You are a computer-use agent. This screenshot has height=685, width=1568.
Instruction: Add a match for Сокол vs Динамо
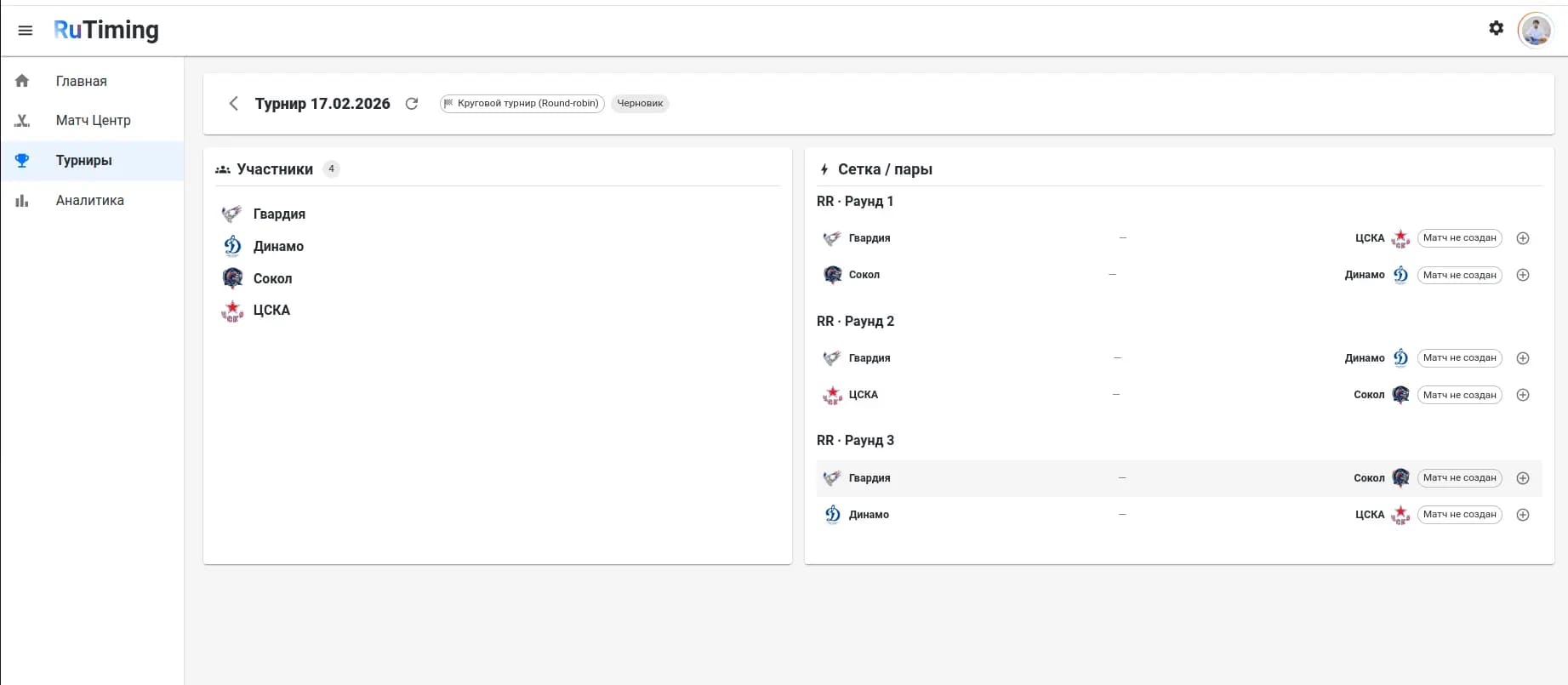click(1523, 276)
